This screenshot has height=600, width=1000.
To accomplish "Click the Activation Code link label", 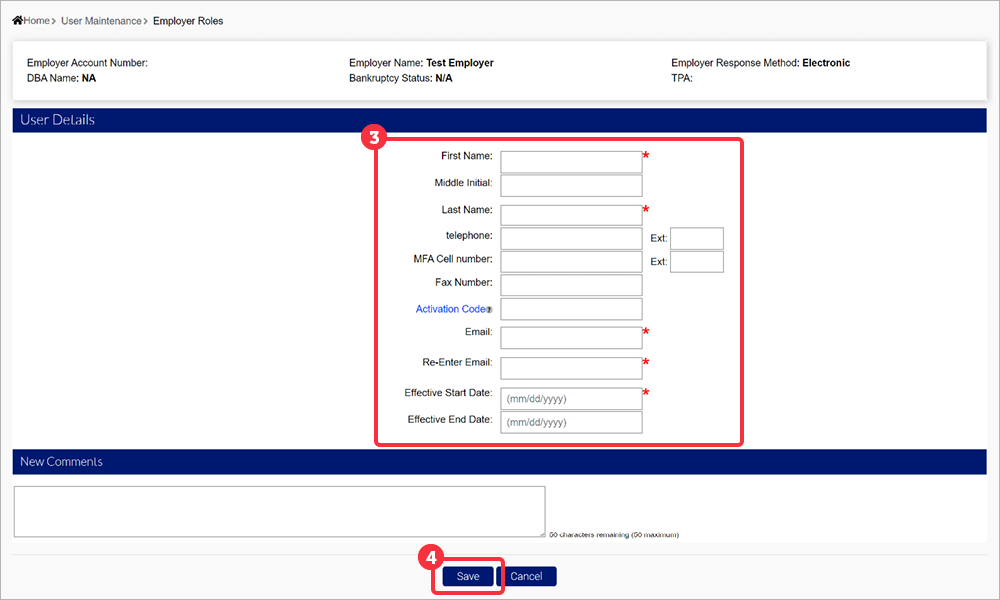I will (450, 309).
